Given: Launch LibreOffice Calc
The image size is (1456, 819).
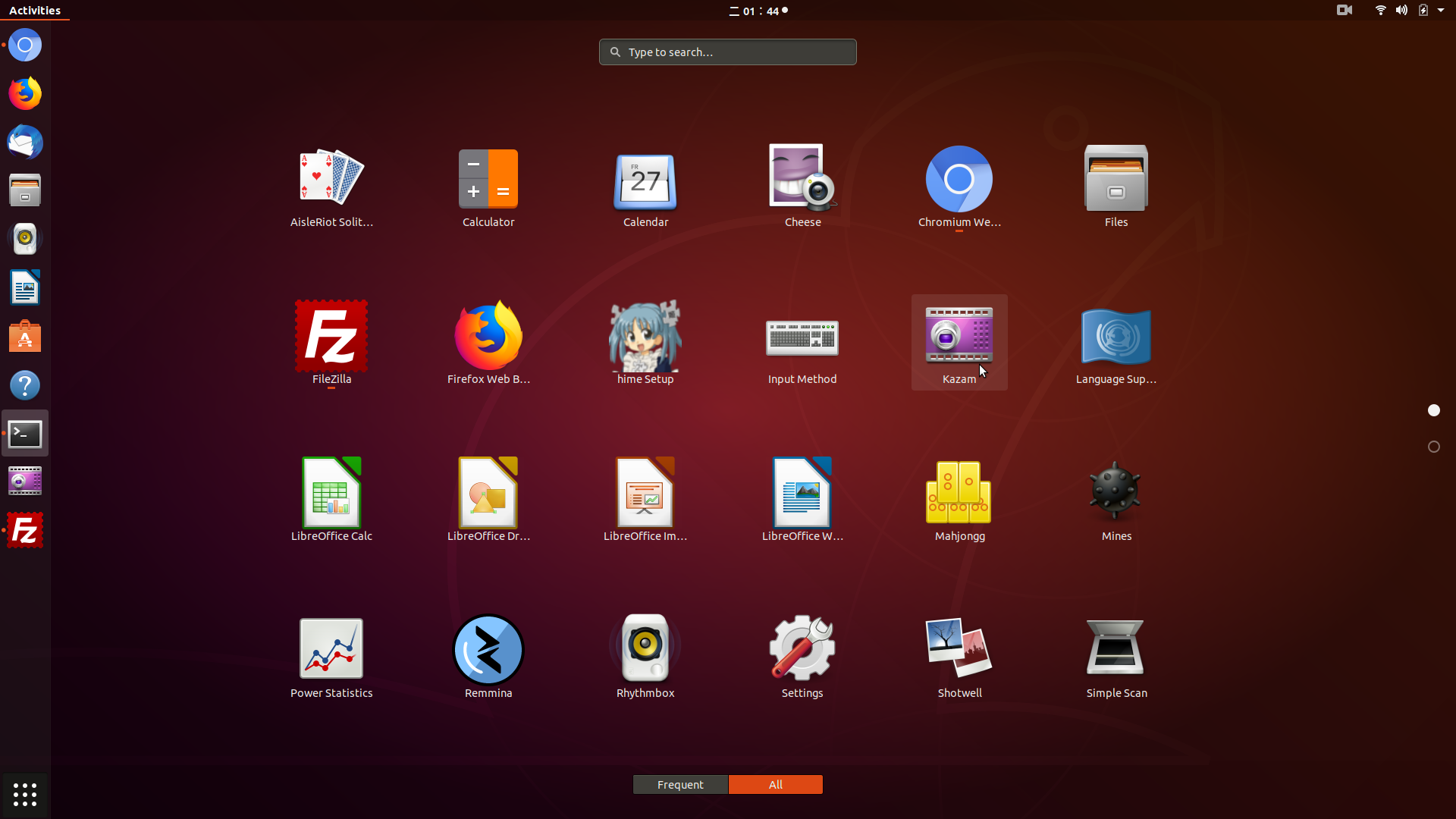Looking at the screenshot, I should coord(331,500).
